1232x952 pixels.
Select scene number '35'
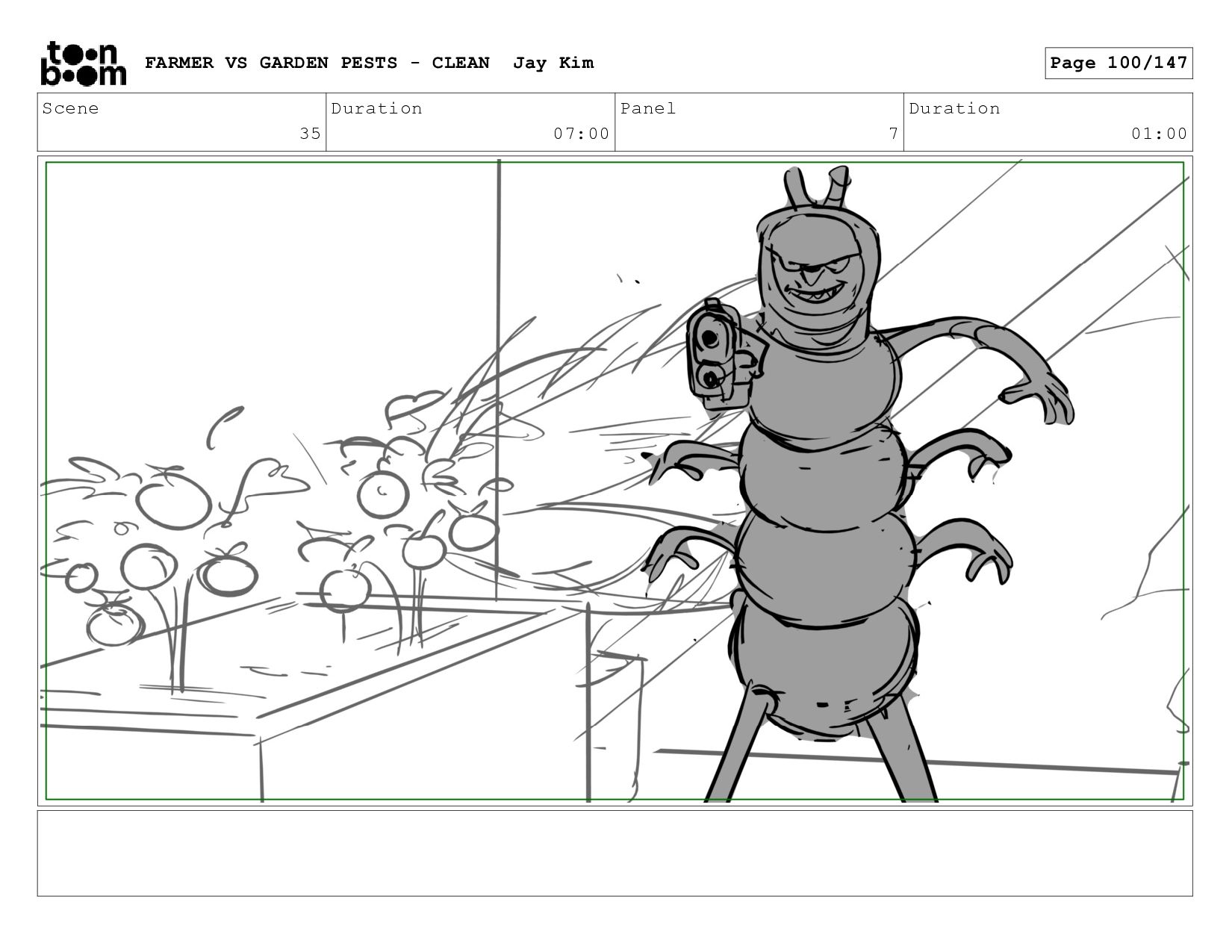click(x=310, y=134)
